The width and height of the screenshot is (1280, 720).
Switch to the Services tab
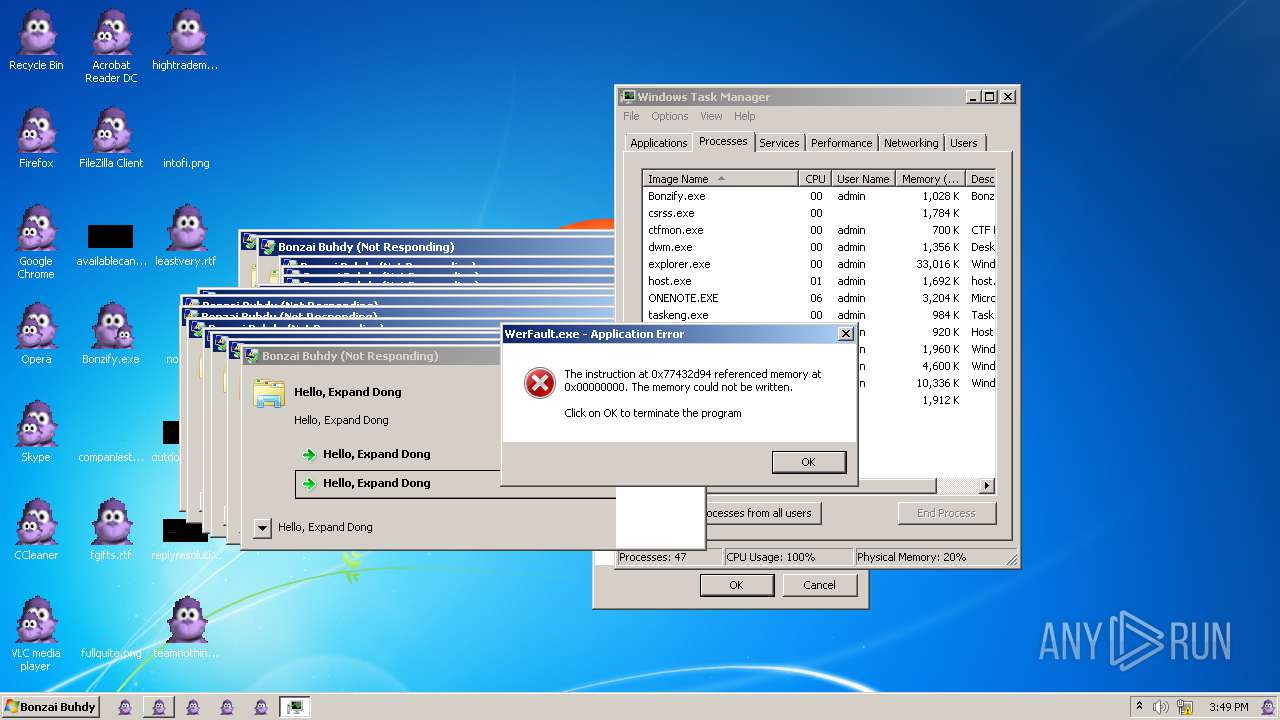[x=779, y=143]
